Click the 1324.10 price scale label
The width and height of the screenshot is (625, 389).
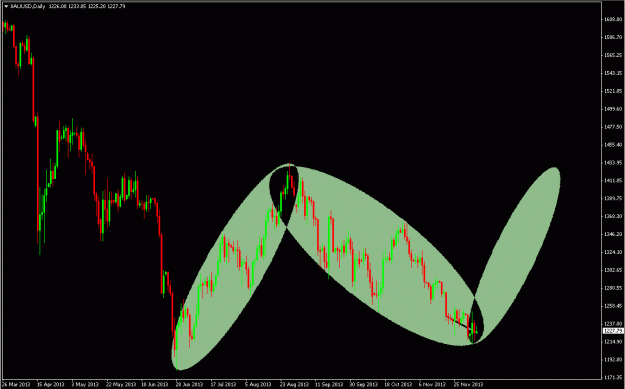613,252
